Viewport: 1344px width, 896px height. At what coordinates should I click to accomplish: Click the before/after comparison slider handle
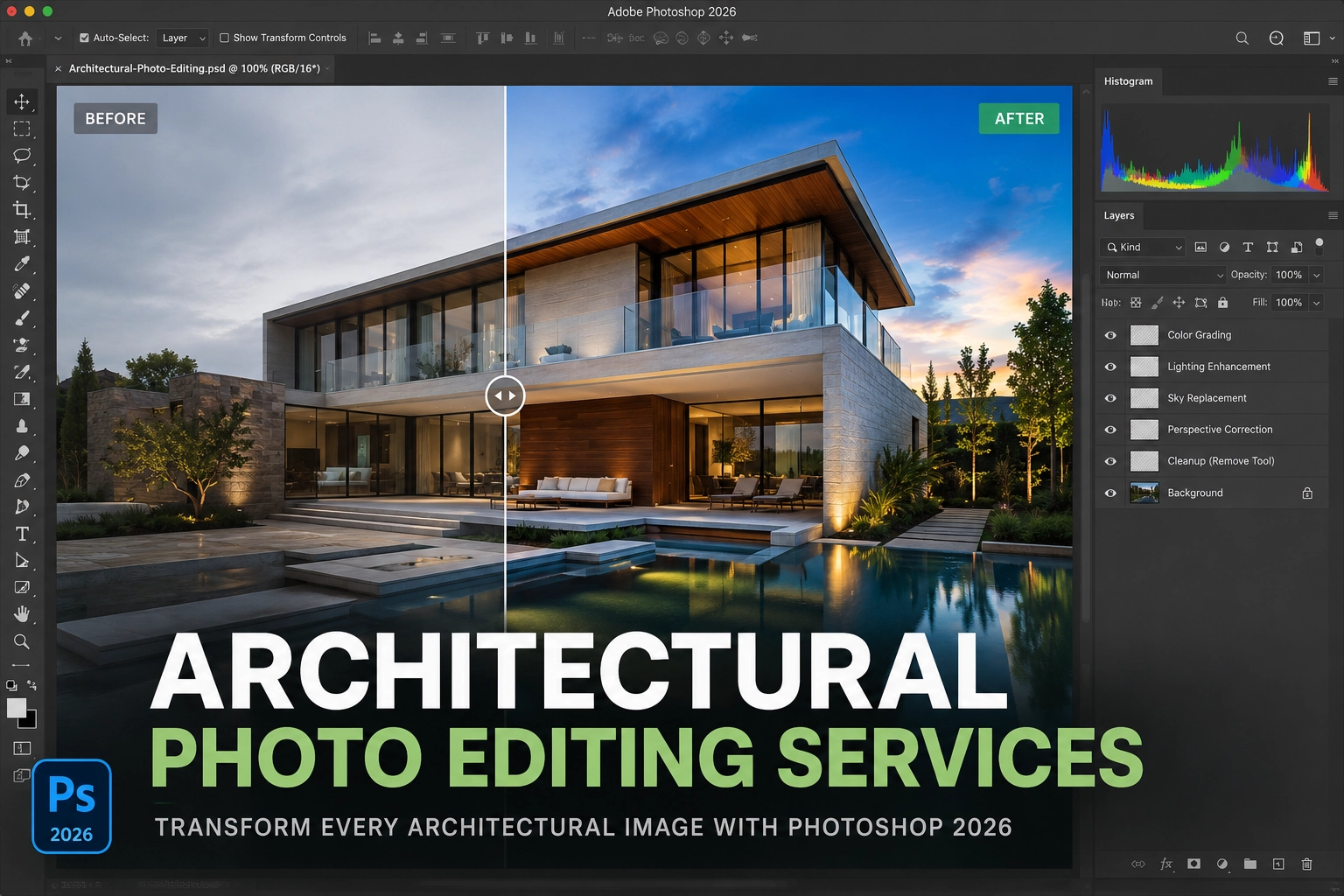pos(506,395)
